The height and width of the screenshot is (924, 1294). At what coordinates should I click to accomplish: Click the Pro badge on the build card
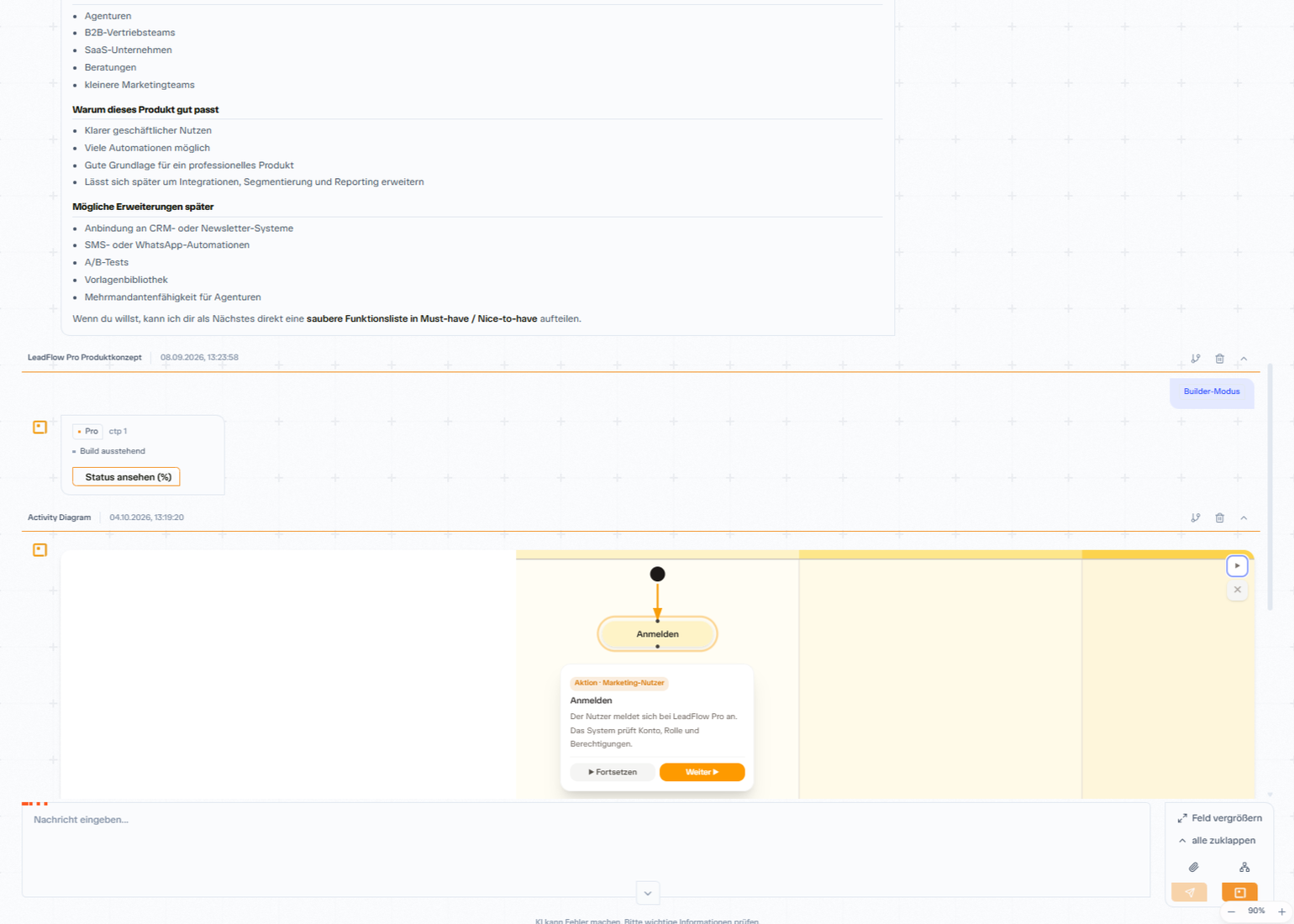(x=87, y=432)
